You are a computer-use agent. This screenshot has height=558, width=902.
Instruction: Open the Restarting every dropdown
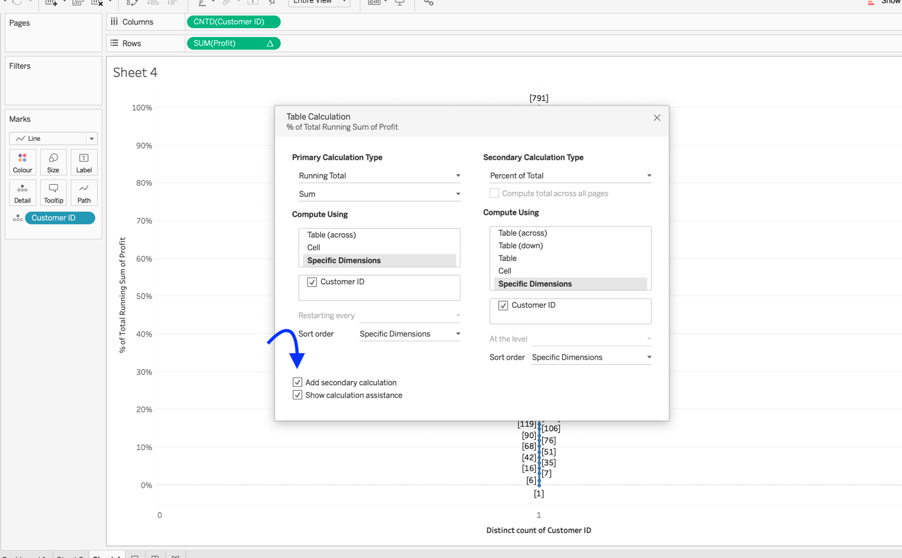410,315
